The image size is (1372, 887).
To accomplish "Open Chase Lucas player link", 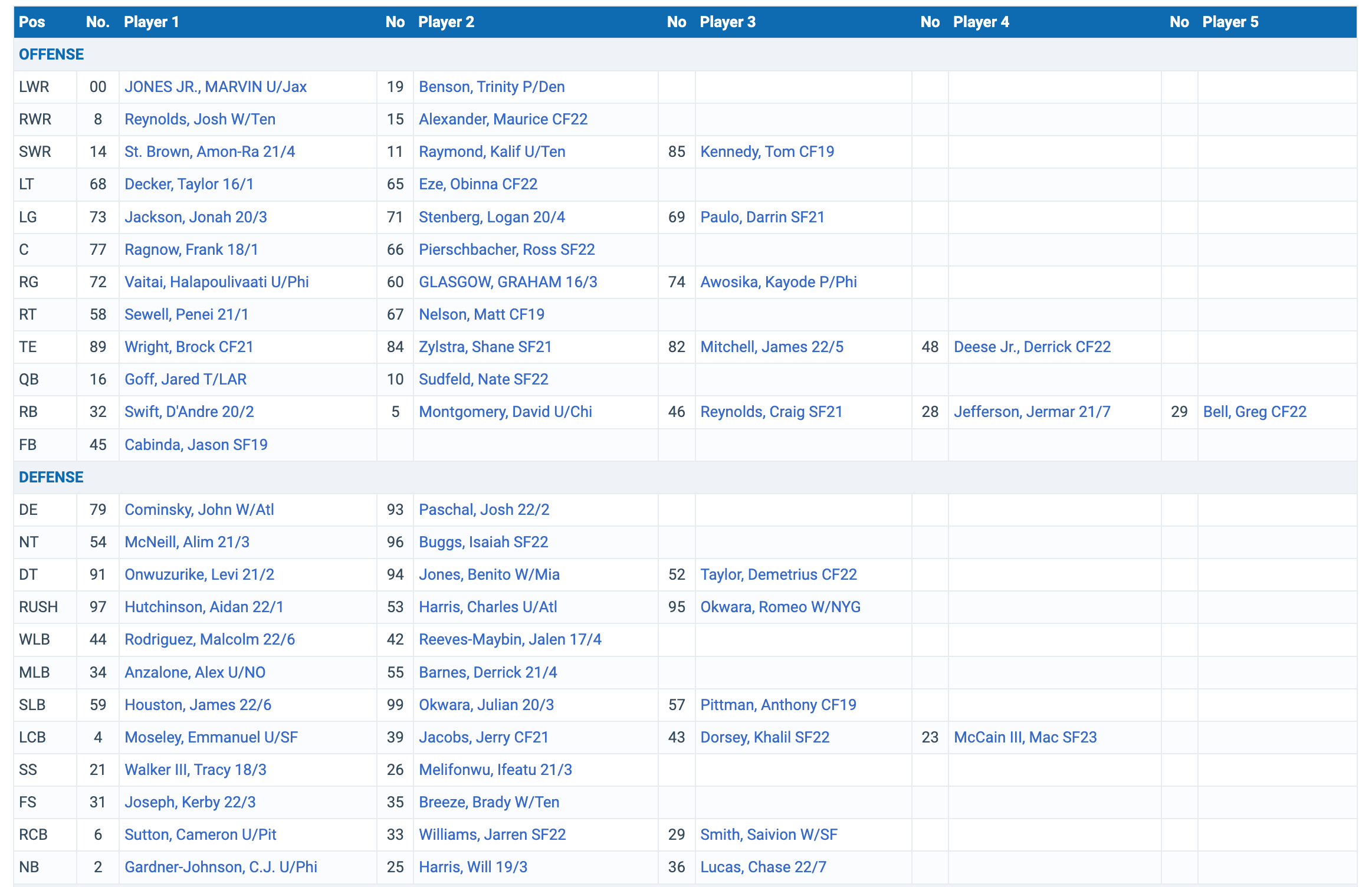I will (763, 867).
